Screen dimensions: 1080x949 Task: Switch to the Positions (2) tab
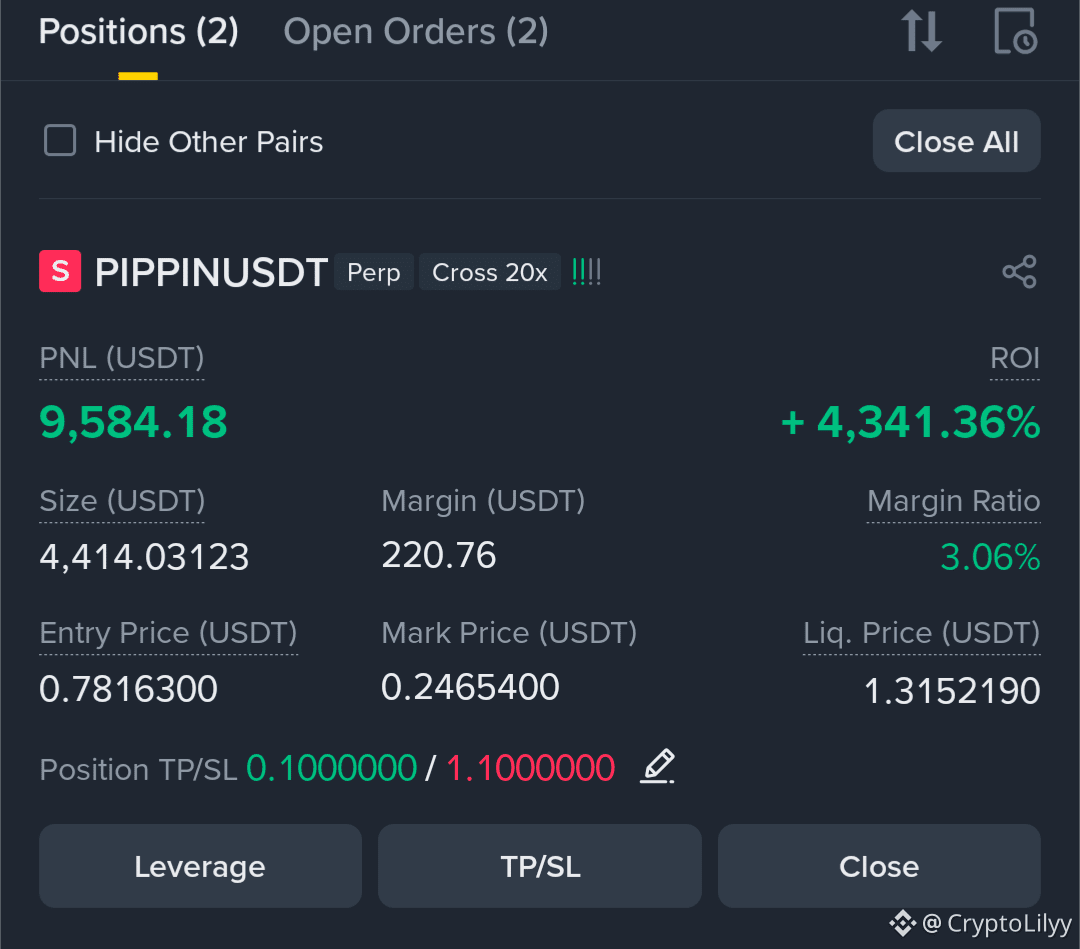click(138, 32)
